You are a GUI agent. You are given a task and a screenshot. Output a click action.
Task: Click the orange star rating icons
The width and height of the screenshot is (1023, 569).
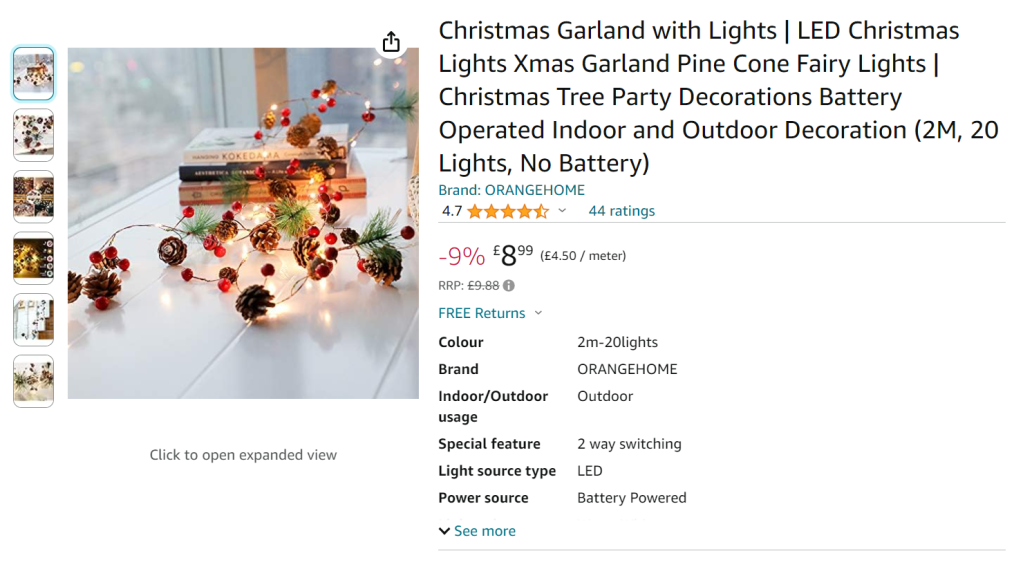pos(507,211)
